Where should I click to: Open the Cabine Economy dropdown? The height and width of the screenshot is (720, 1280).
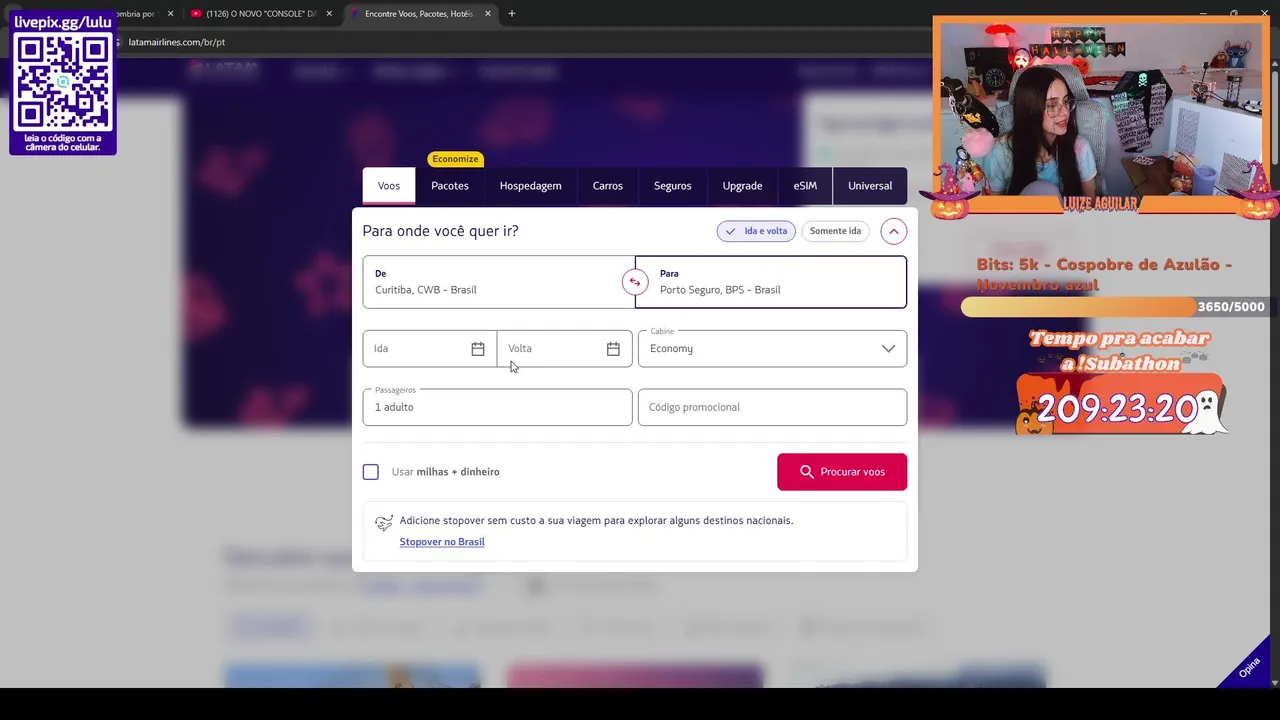(772, 349)
